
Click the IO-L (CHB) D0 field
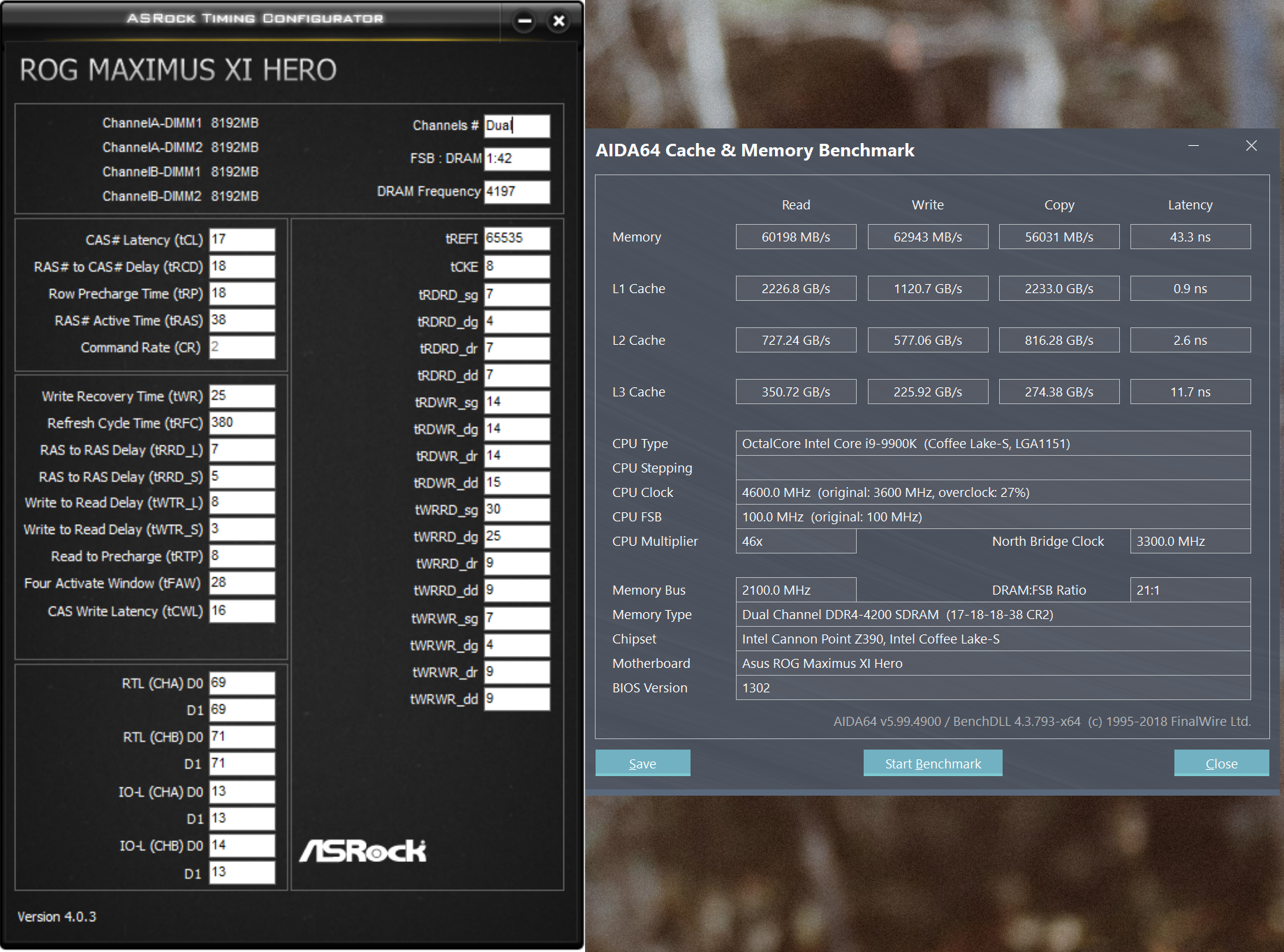(x=242, y=846)
